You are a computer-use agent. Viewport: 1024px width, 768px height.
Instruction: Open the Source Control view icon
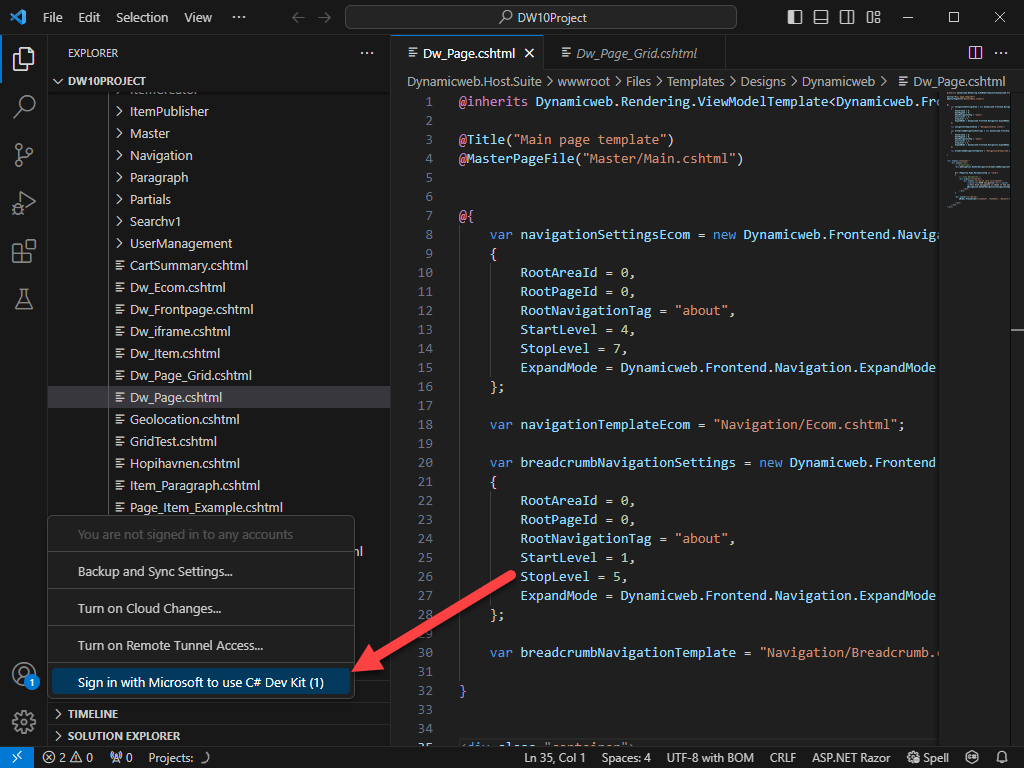[x=24, y=155]
